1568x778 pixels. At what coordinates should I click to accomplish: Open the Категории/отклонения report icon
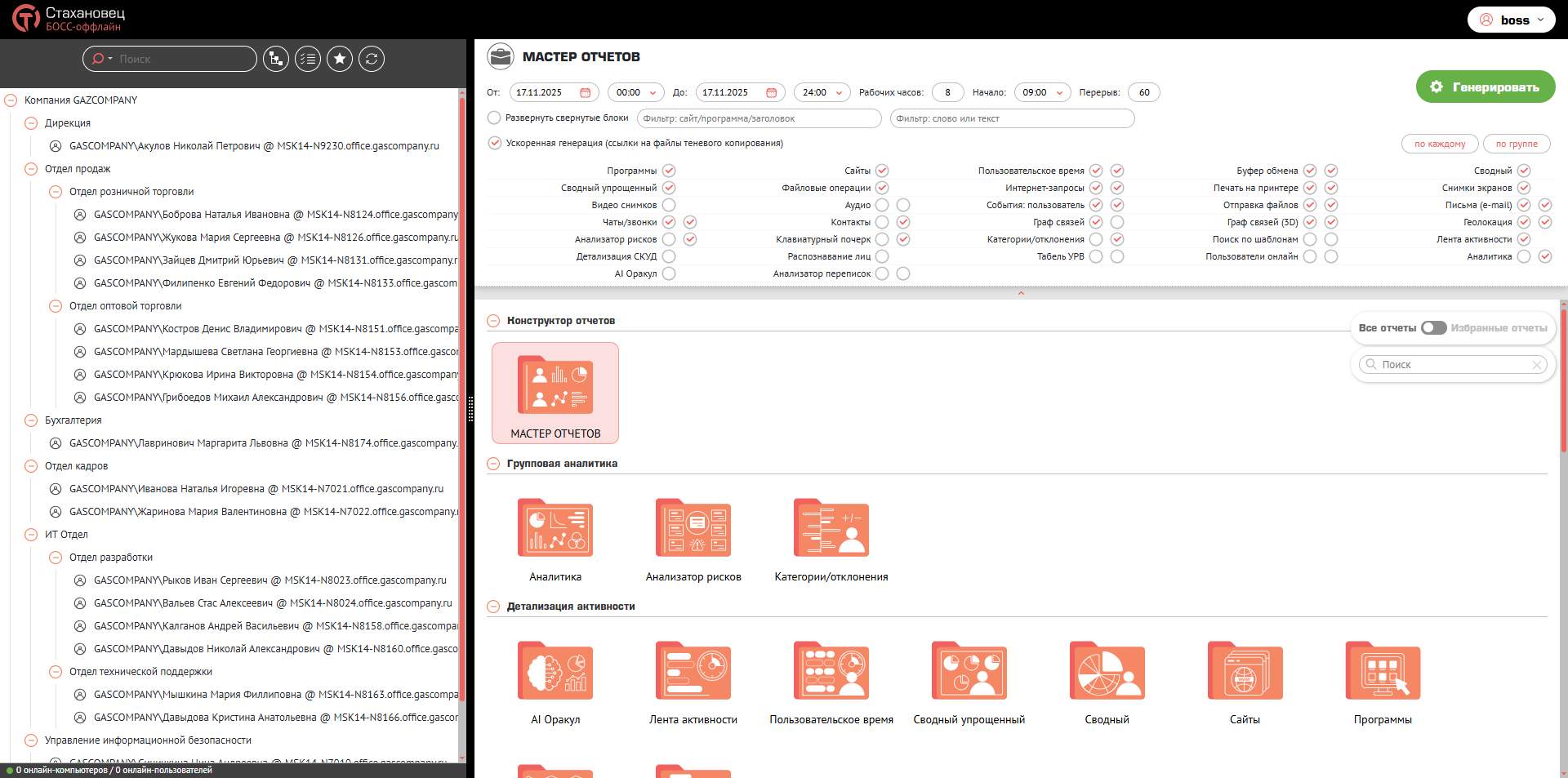[831, 528]
